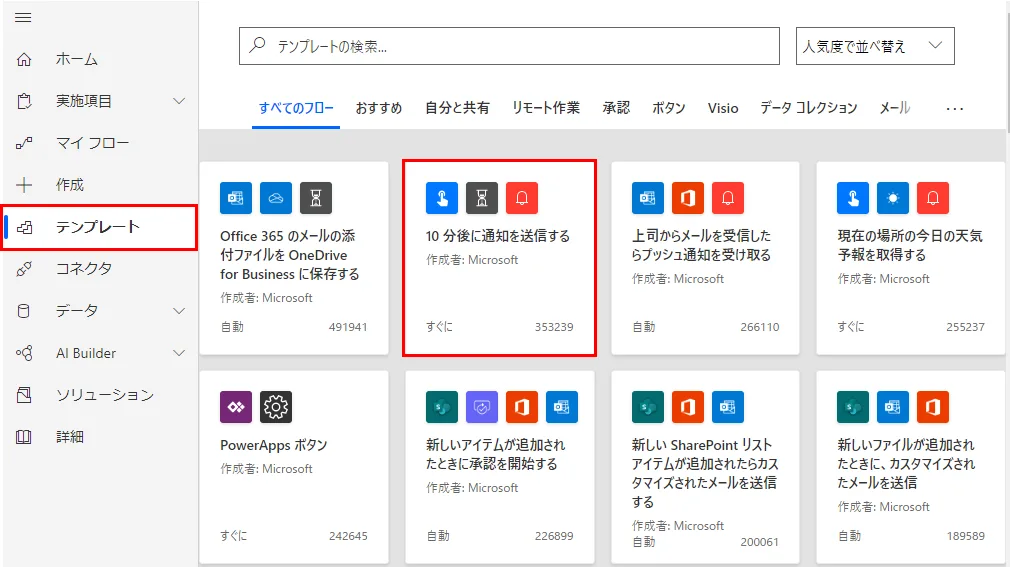Image resolution: width=1010 pixels, height=567 pixels.
Task: Click touch button icon on 10分後 card
Action: [442, 198]
